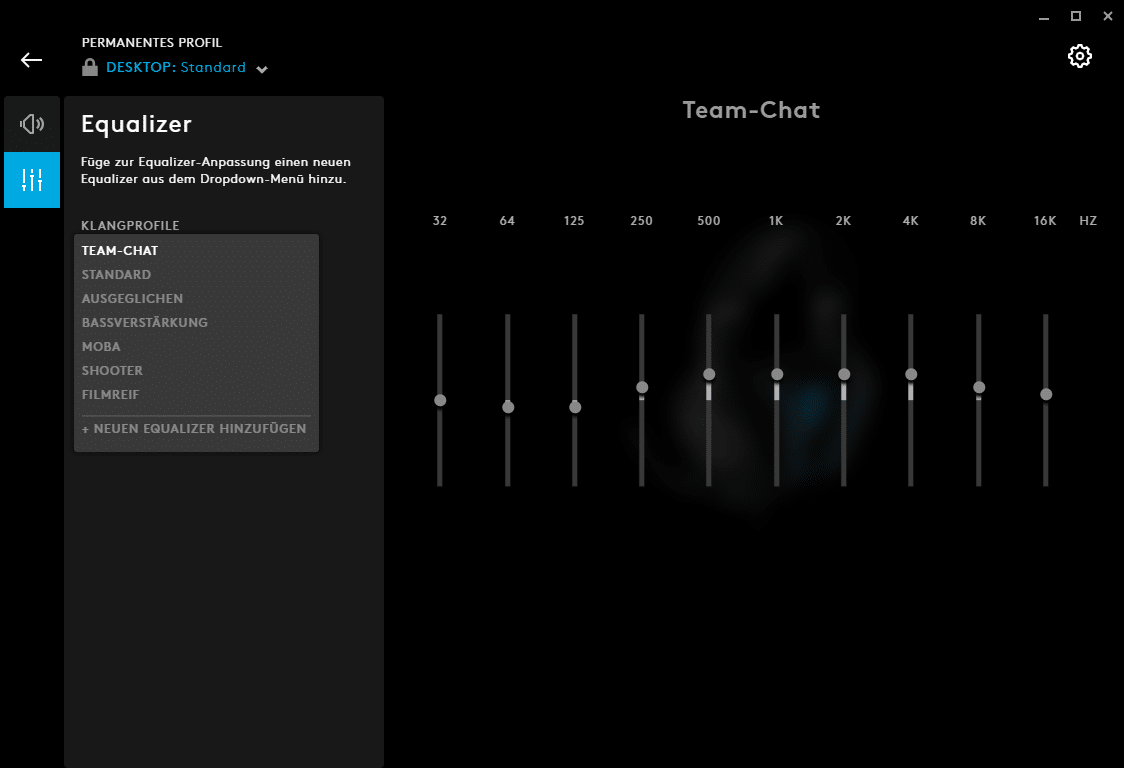The image size is (1124, 768).
Task: Open the acoustics speaker tab icon
Action: (x=32, y=124)
